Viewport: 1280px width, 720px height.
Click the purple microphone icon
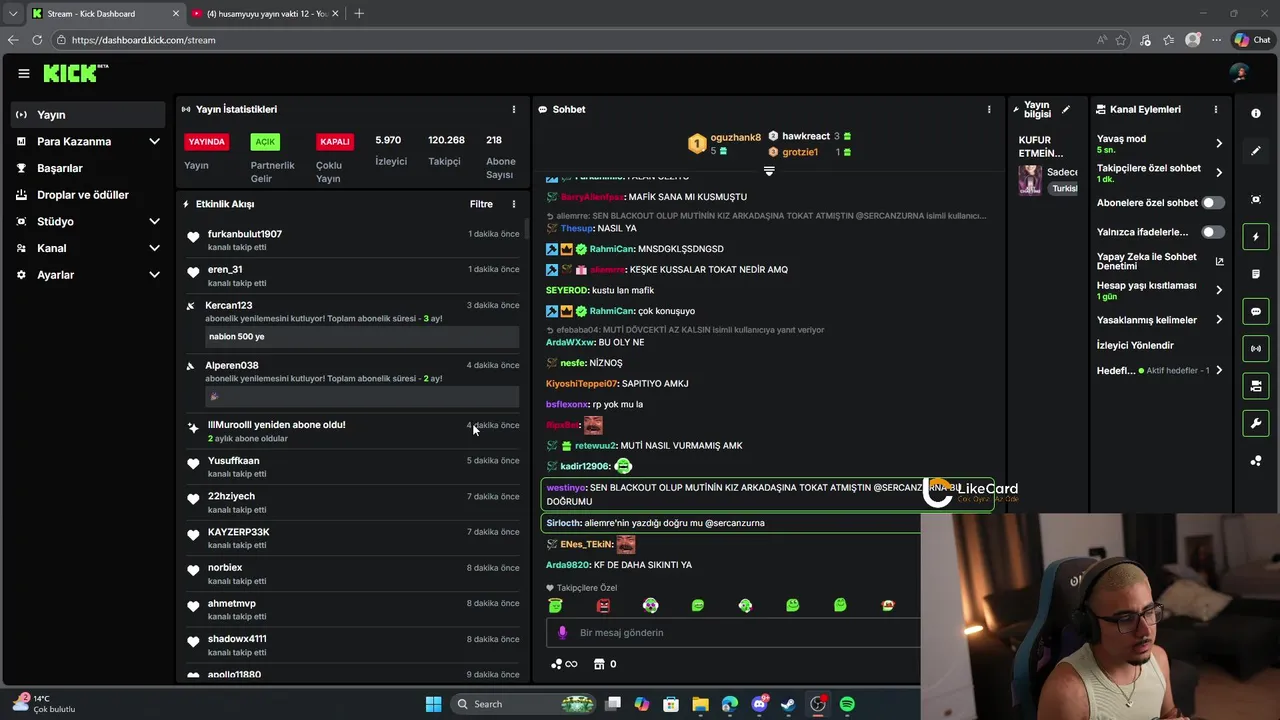(562, 633)
